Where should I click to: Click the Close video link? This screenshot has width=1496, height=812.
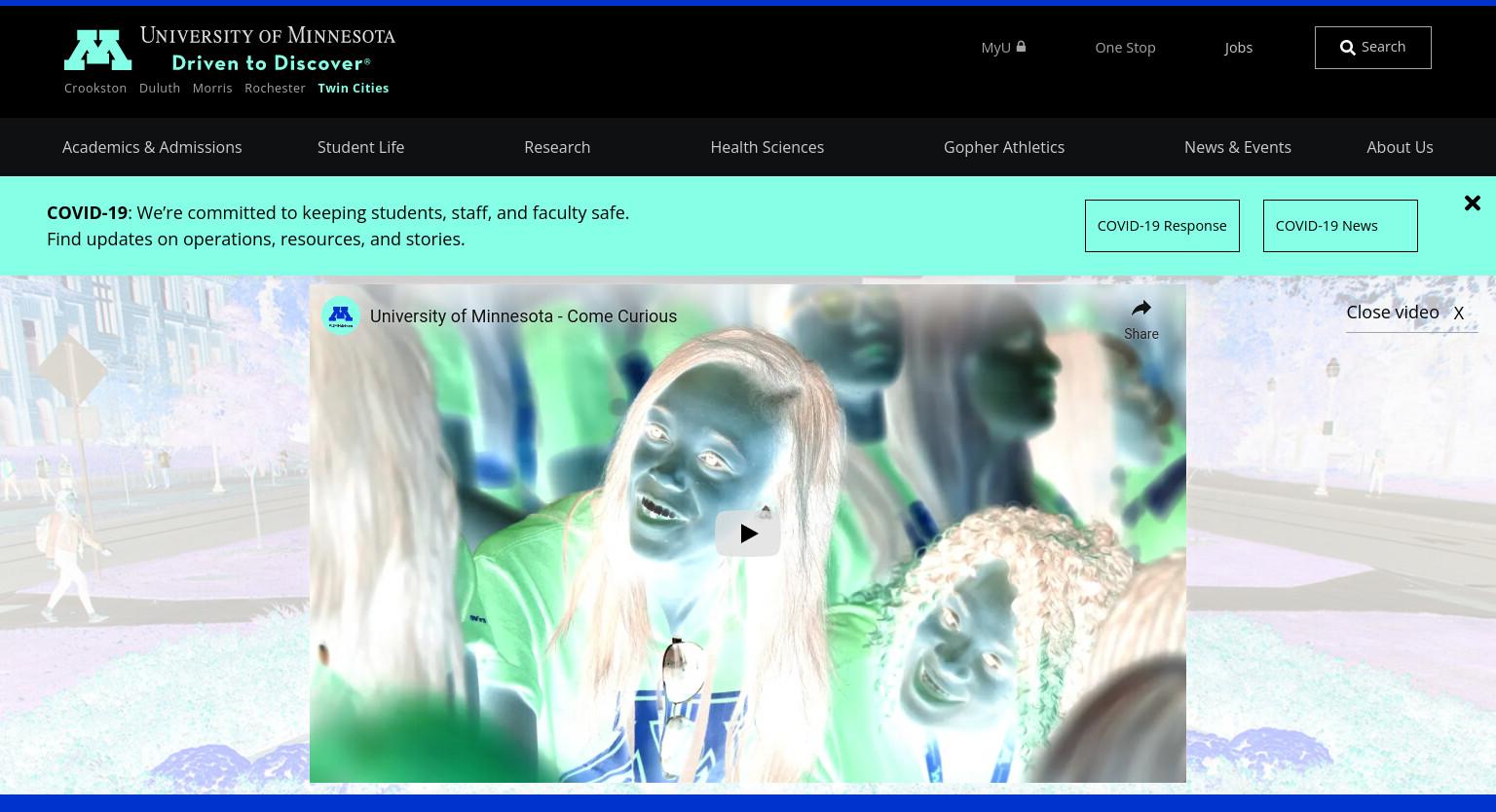pos(1411,313)
